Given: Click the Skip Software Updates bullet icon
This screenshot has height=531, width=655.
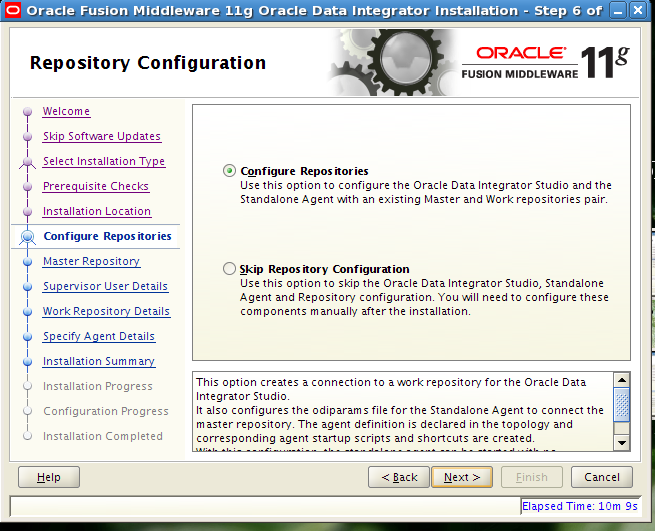Looking at the screenshot, I should (x=28, y=137).
